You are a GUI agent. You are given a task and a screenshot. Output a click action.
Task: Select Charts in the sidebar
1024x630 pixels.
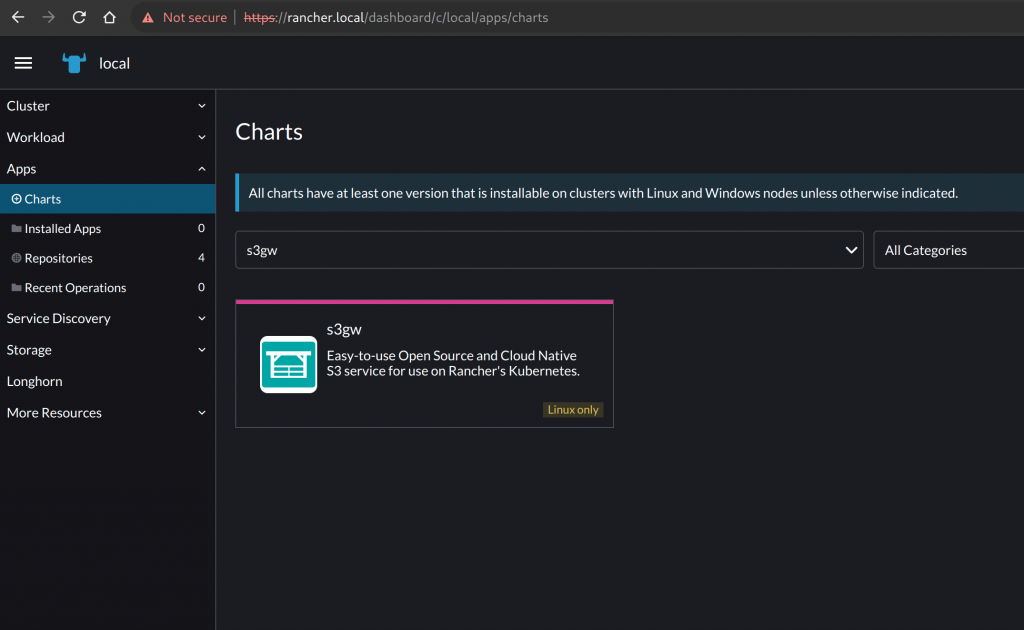tap(43, 199)
